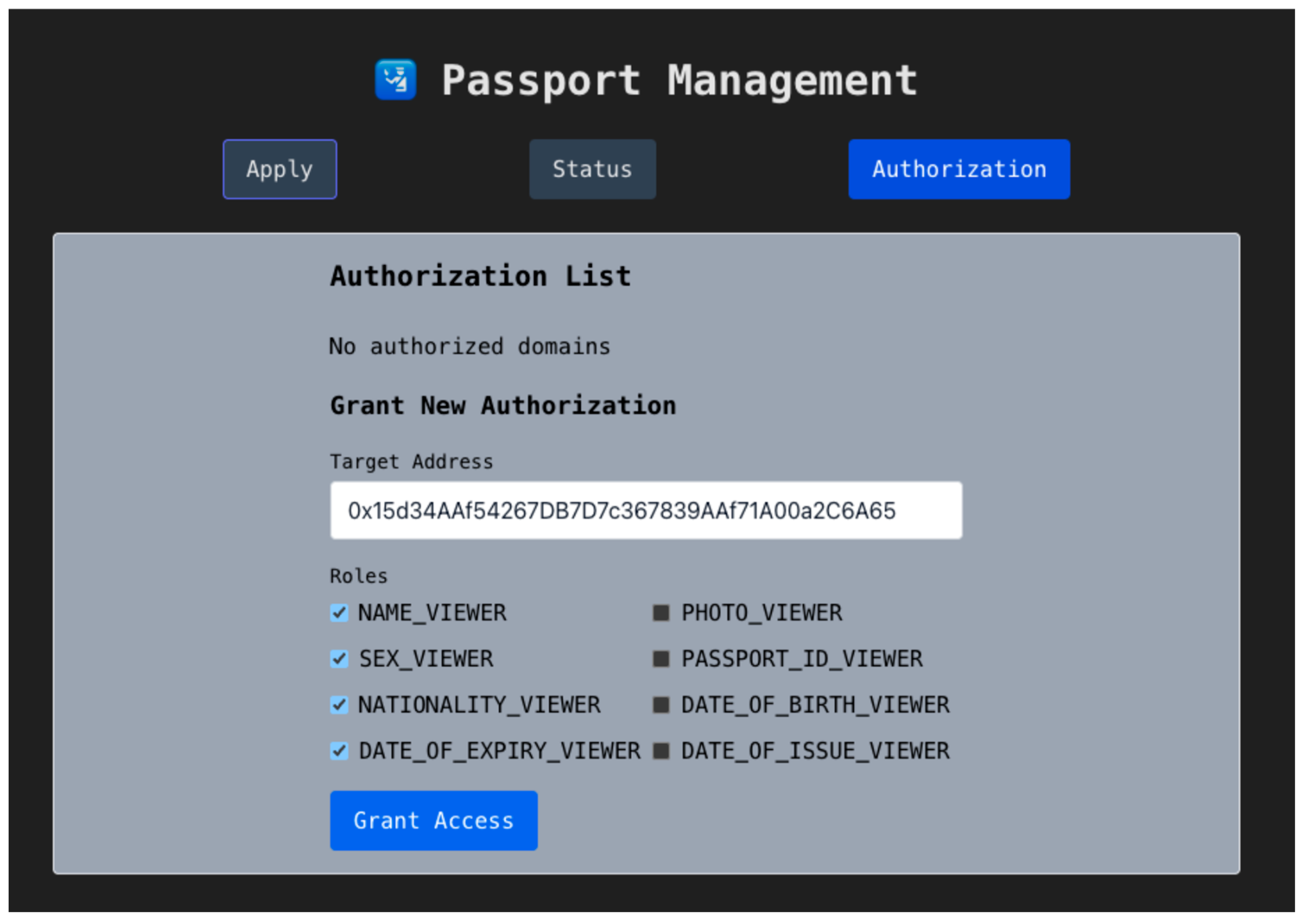The width and height of the screenshot is (1305, 924).
Task: Uncheck the NAME_VIEWER role checkbox
Action: tap(339, 613)
